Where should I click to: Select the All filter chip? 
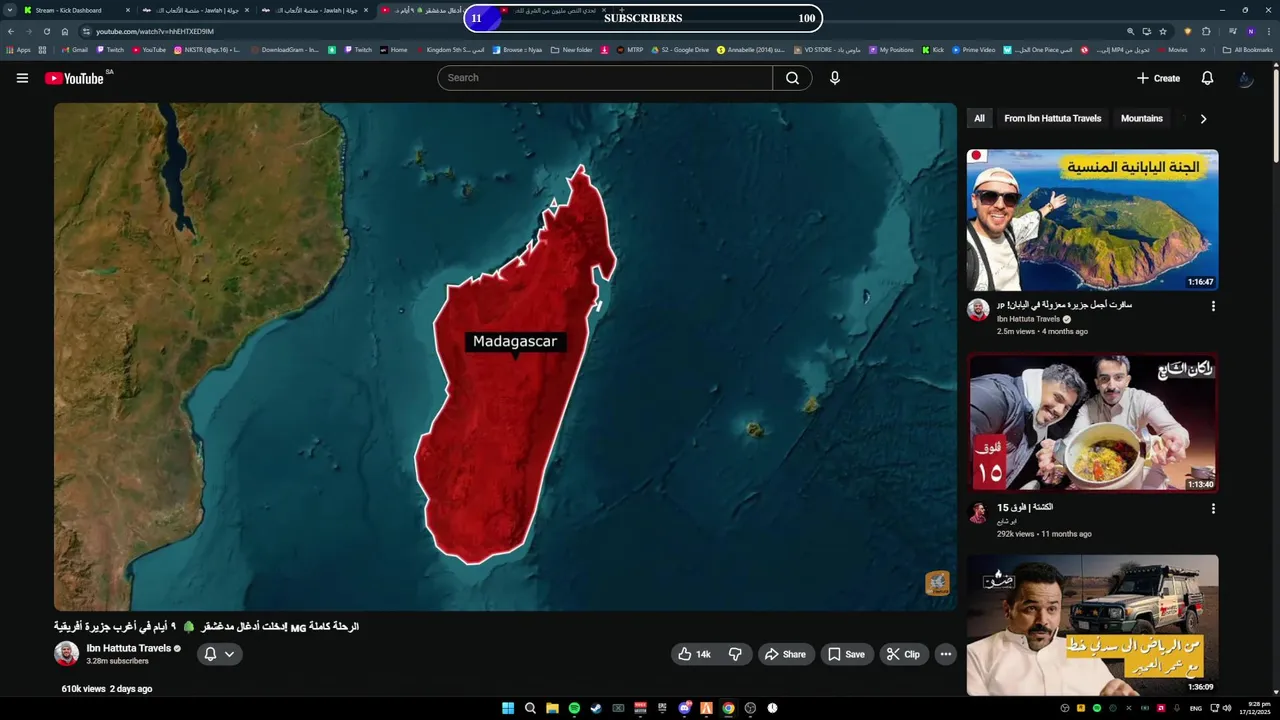[x=979, y=118]
